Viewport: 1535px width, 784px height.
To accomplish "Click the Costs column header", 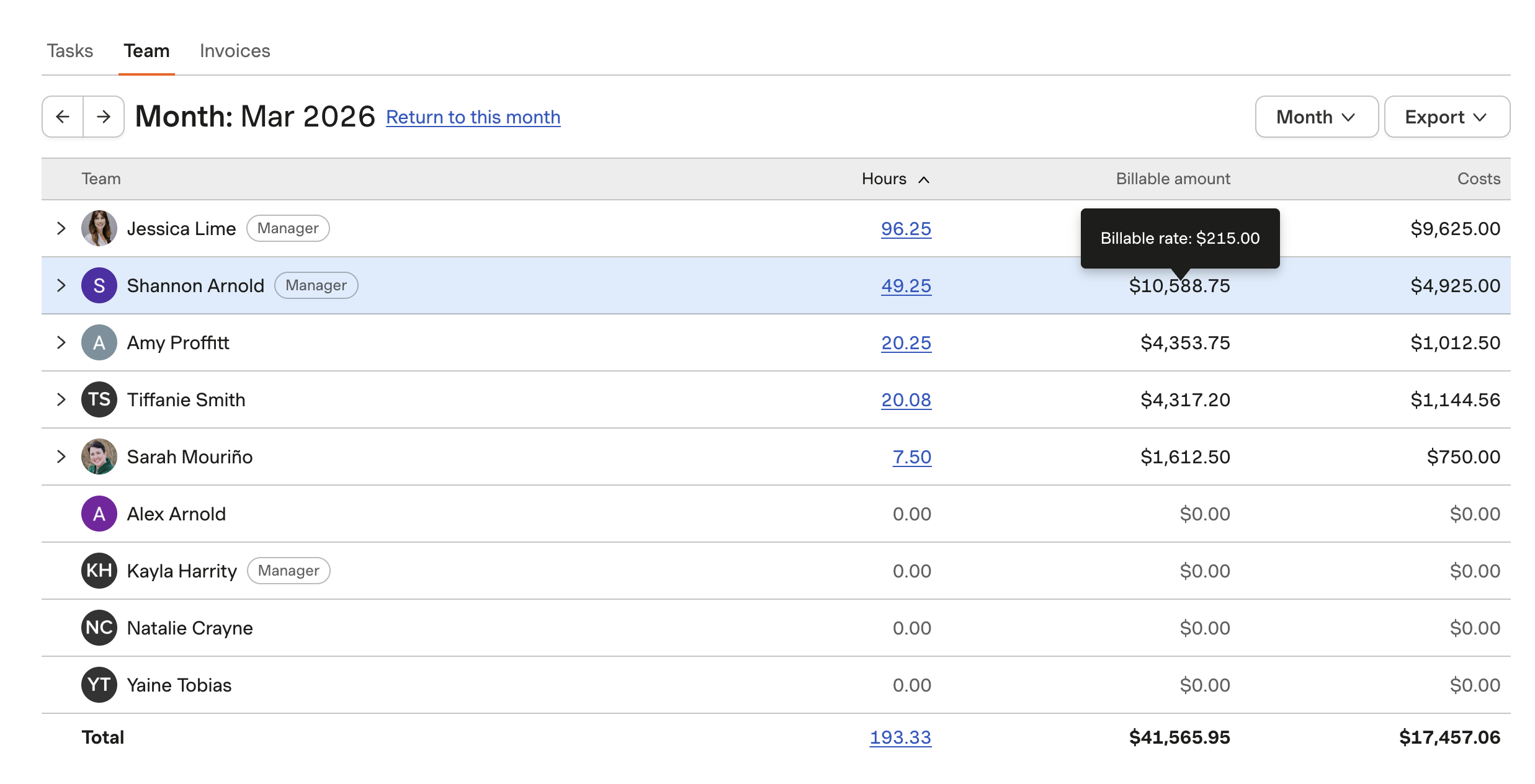I will (x=1479, y=179).
